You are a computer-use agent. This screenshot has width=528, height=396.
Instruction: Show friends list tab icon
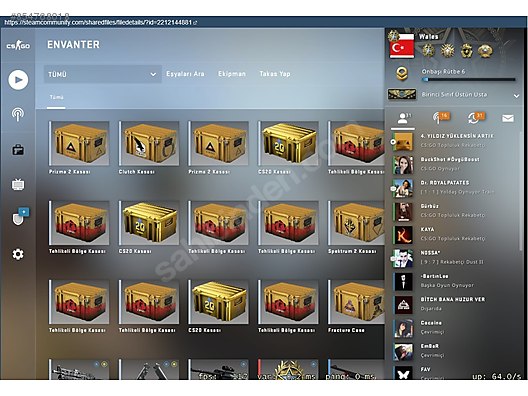403,118
